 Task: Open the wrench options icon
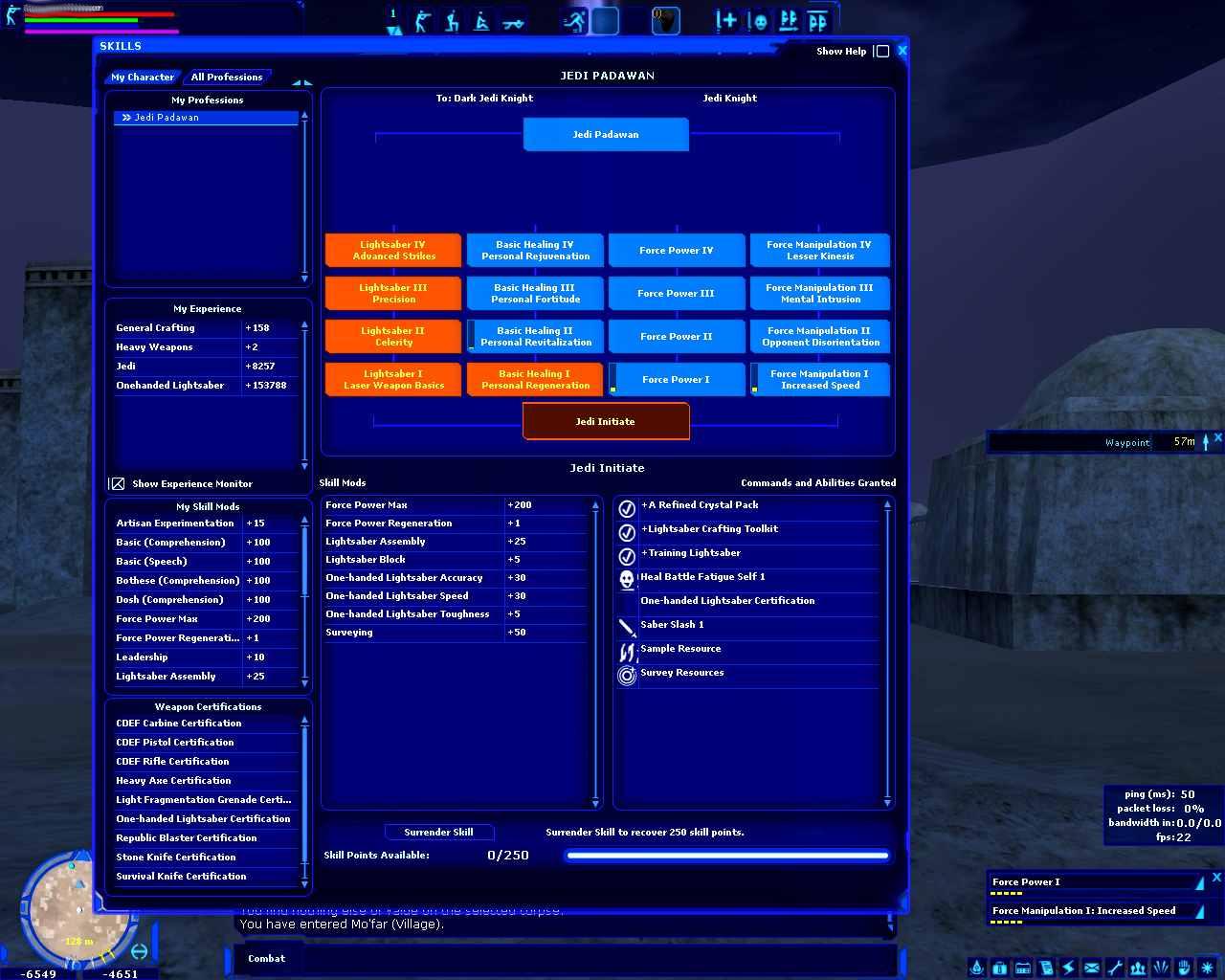pos(1115,968)
